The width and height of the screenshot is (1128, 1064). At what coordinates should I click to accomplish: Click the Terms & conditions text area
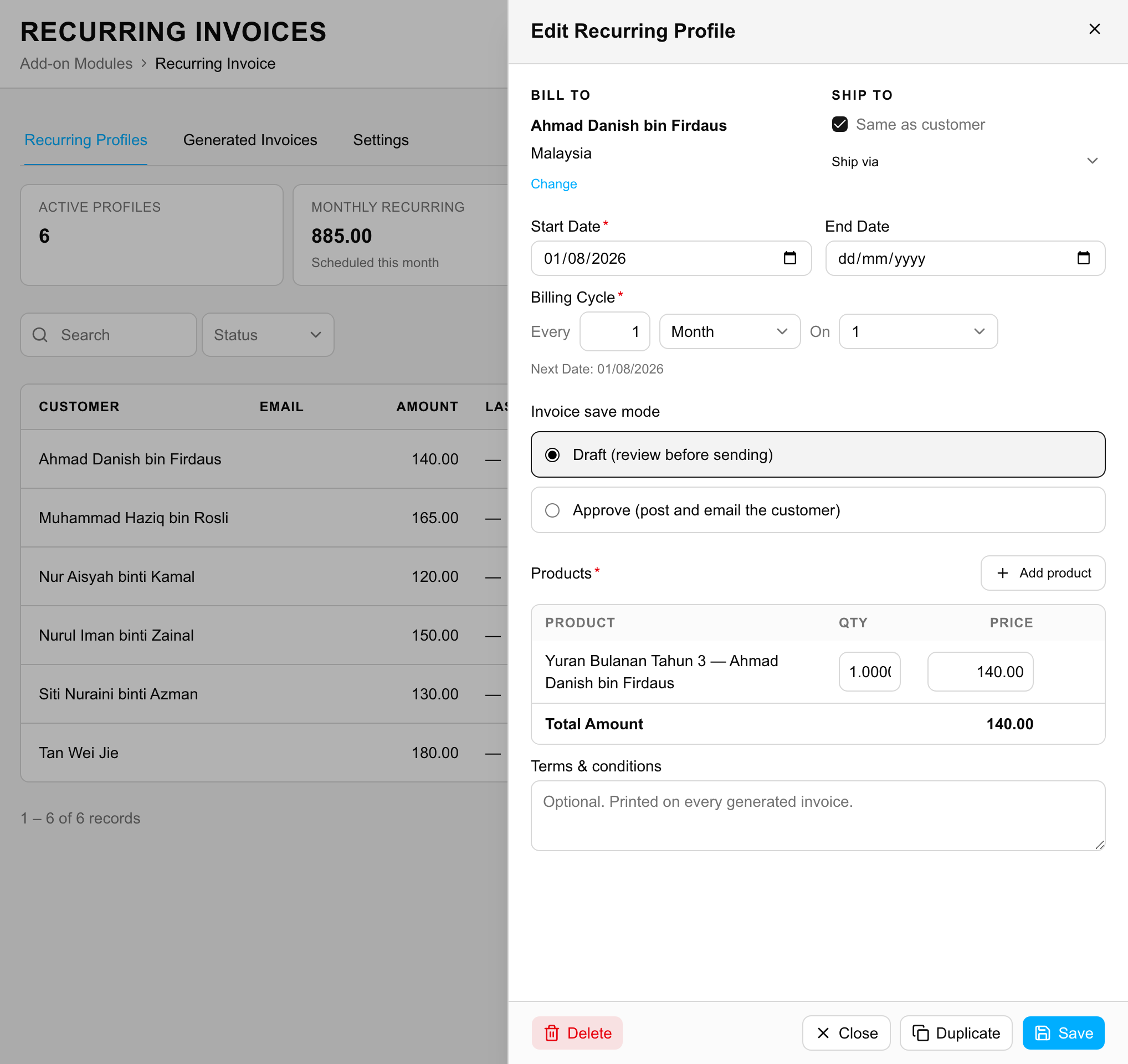(x=818, y=815)
